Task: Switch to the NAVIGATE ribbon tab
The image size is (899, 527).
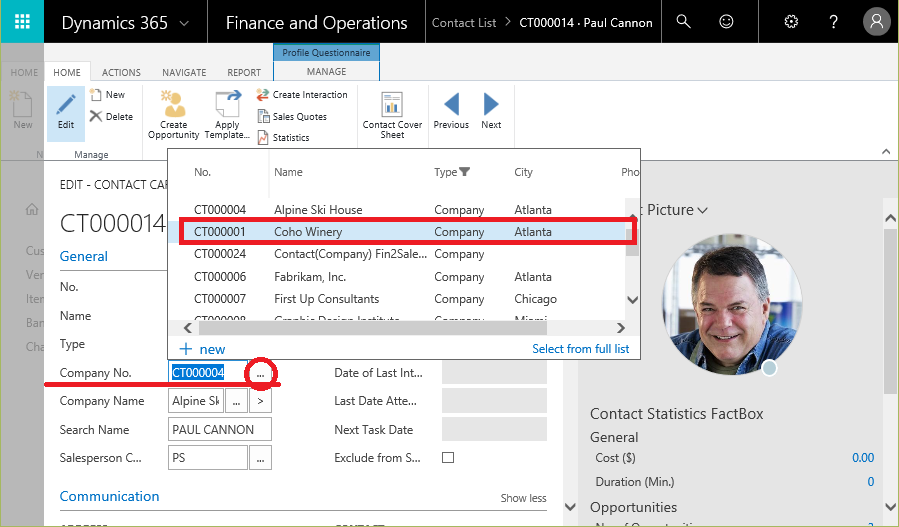Action: tap(184, 72)
